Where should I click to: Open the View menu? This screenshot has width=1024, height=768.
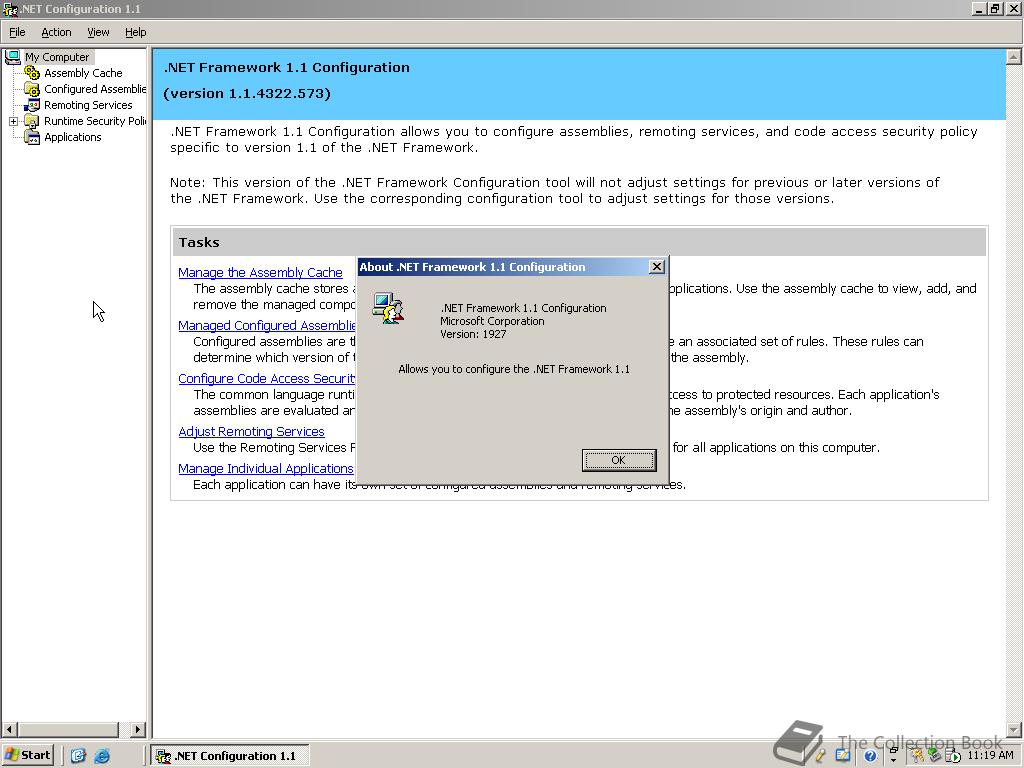(x=98, y=32)
